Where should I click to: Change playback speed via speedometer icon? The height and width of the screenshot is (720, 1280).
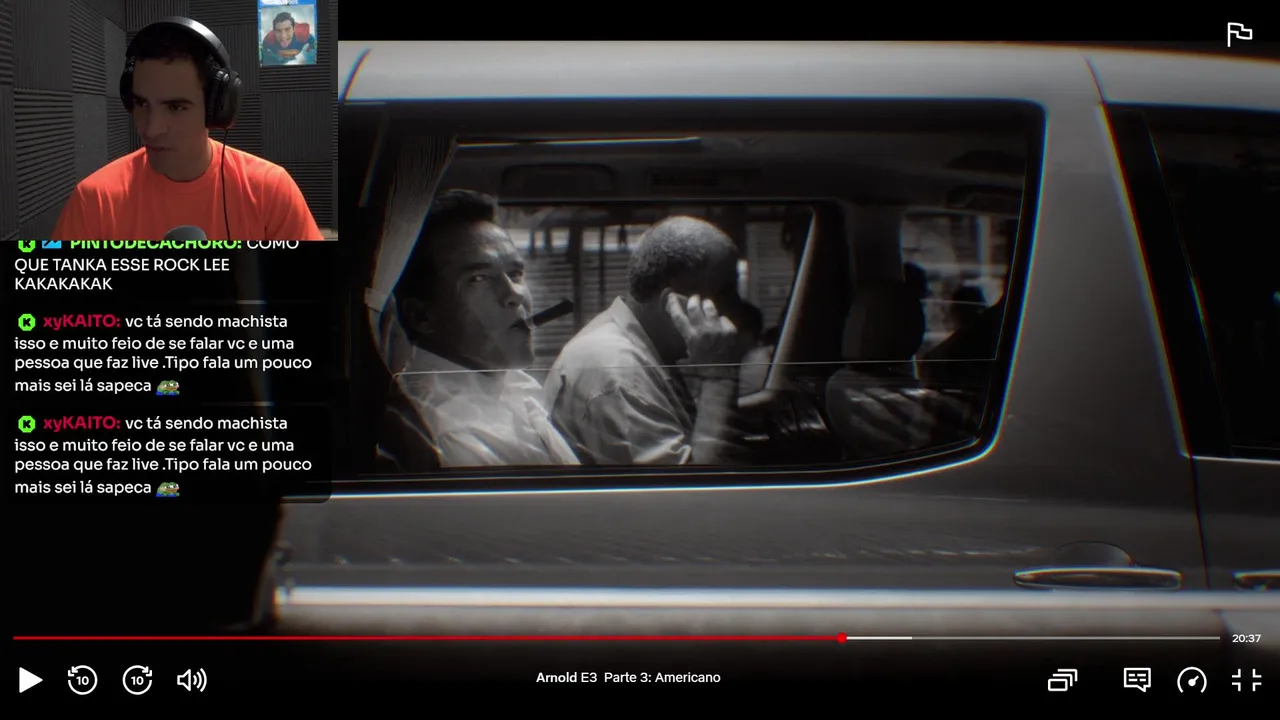pos(1192,681)
